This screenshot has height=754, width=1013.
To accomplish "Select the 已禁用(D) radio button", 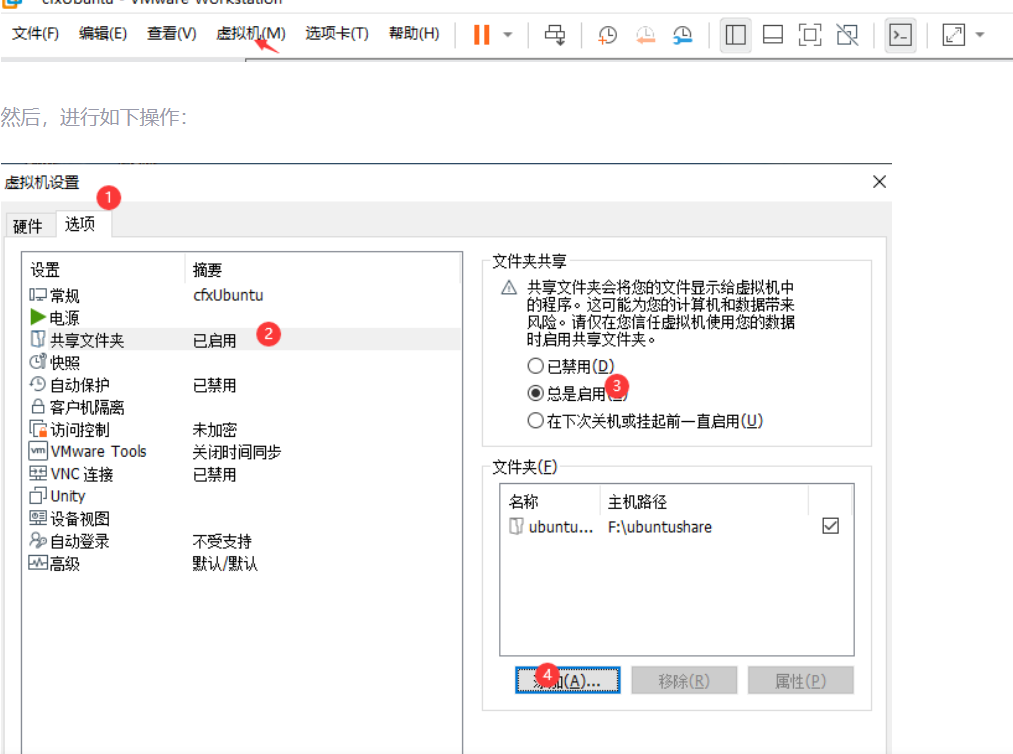I will pyautogui.click(x=570, y=366).
